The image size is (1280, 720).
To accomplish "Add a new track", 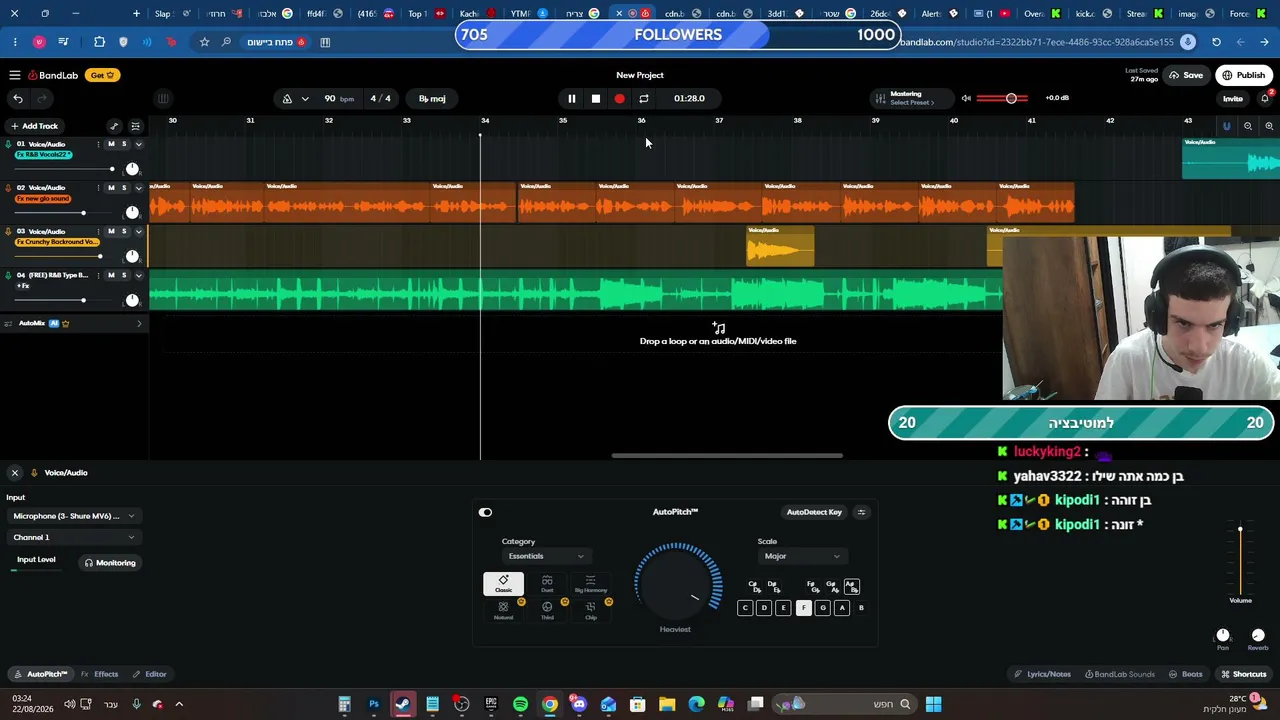I will (34, 126).
